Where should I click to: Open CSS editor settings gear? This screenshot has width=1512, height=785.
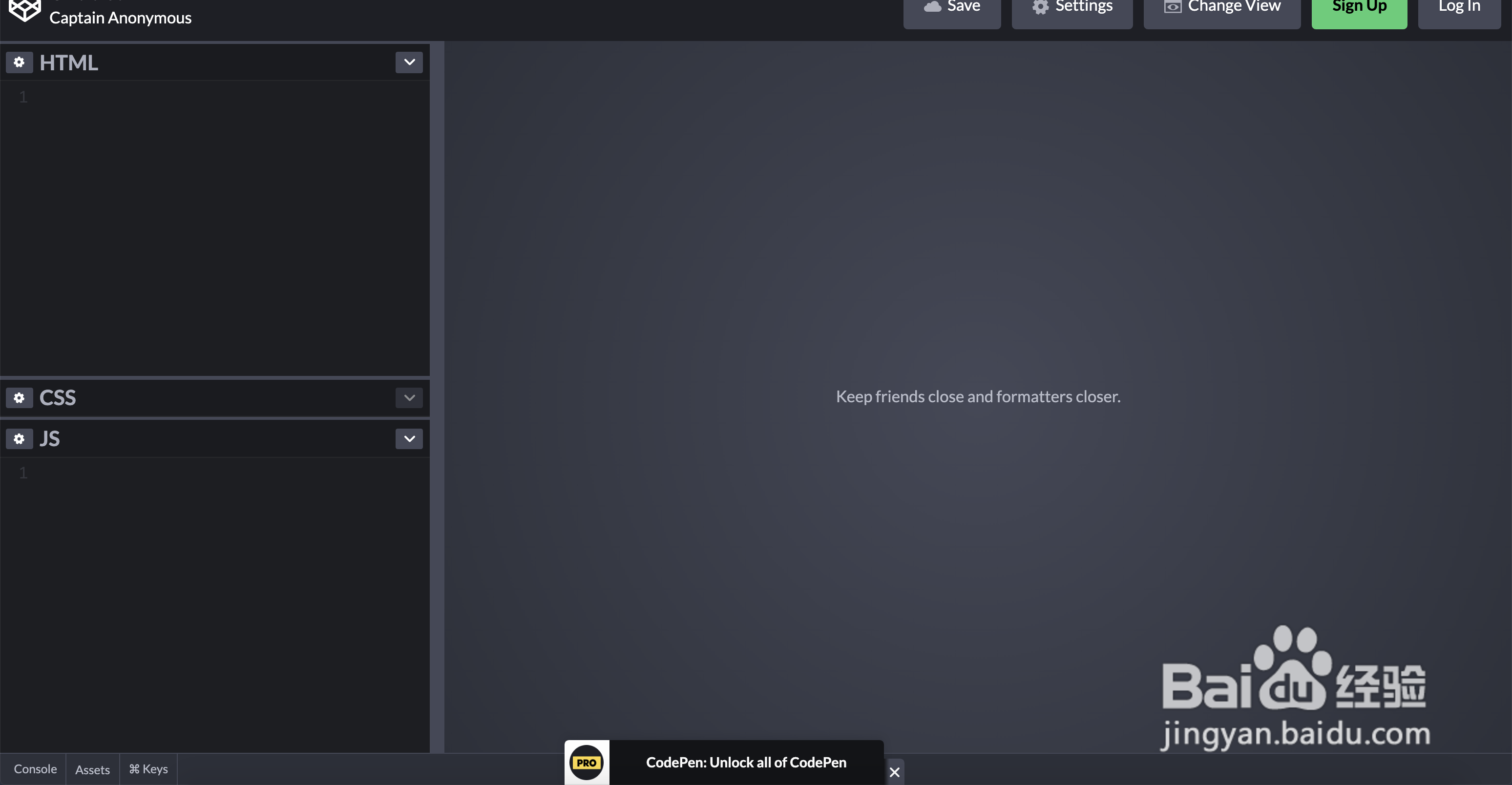pyautogui.click(x=20, y=398)
